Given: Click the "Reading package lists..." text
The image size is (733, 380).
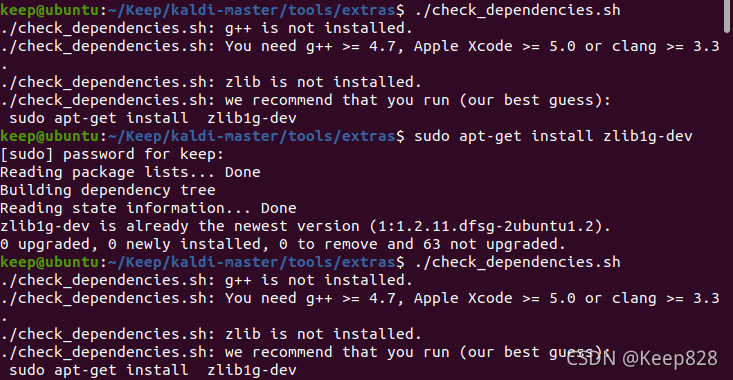Looking at the screenshot, I should [108, 172].
